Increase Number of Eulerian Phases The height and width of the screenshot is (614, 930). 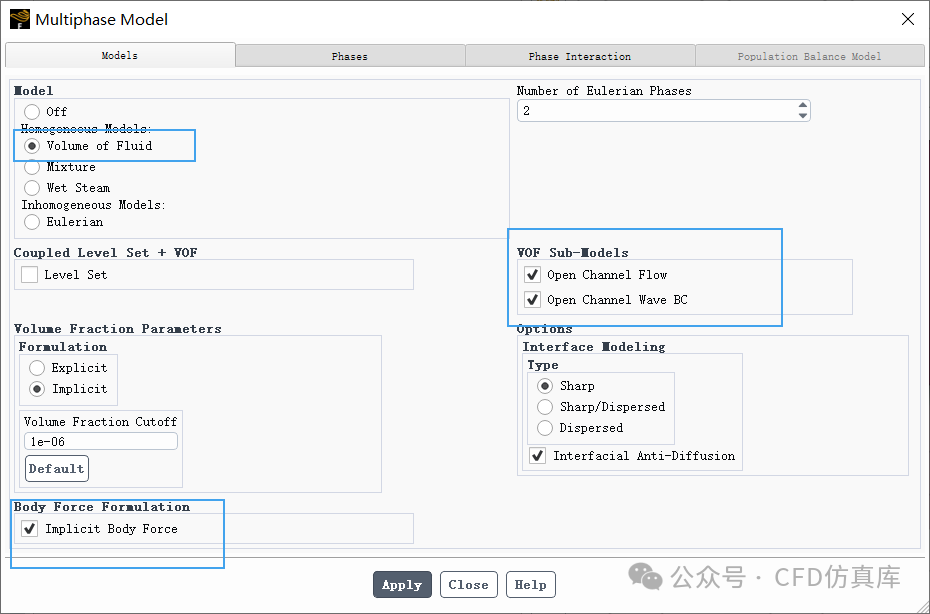802,106
